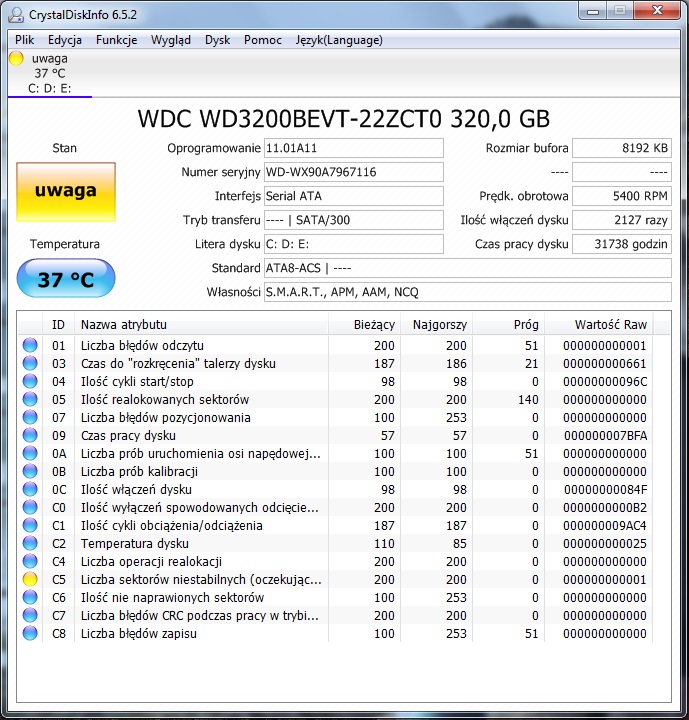This screenshot has width=689, height=720.
Task: Click the Wartość Raw column header
Action: pyautogui.click(x=599, y=325)
